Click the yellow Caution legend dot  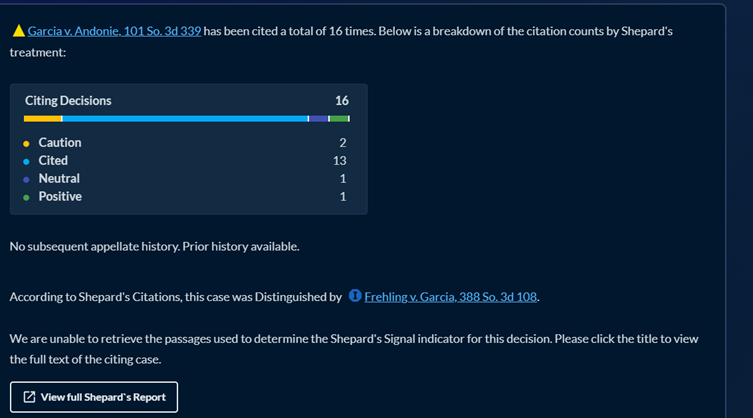click(26, 144)
